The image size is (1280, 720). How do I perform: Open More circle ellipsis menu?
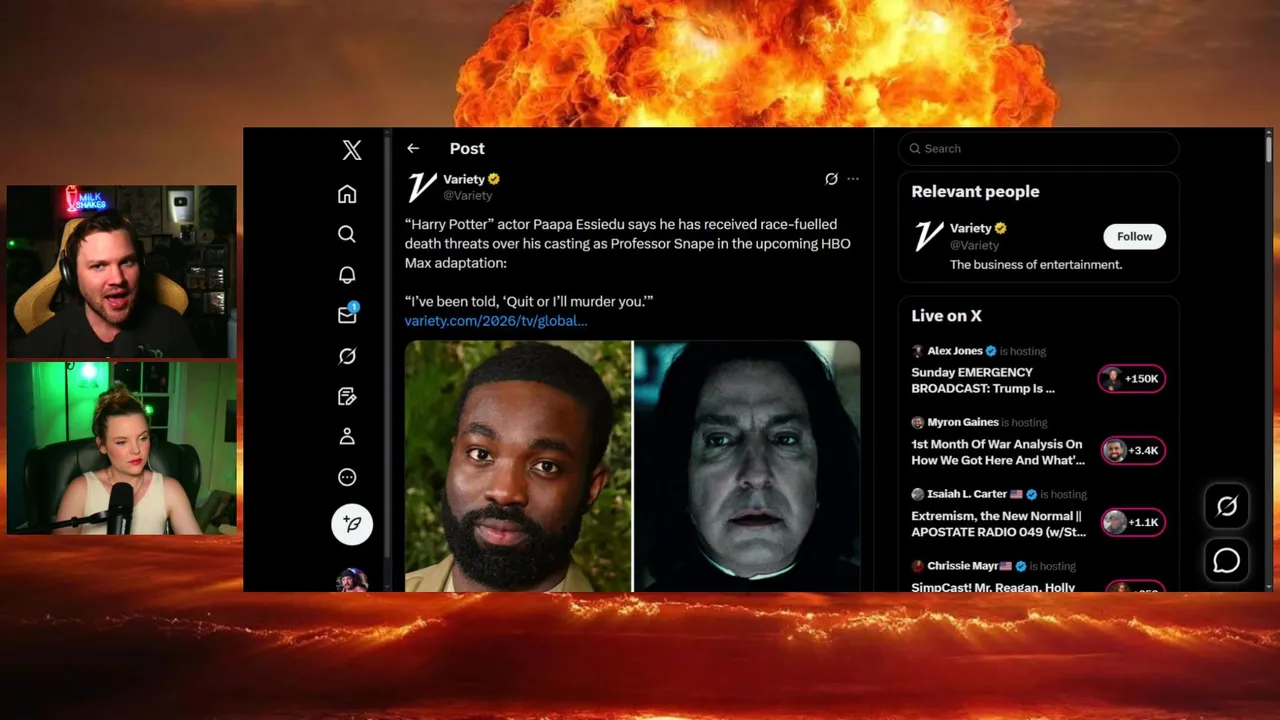pyautogui.click(x=347, y=477)
